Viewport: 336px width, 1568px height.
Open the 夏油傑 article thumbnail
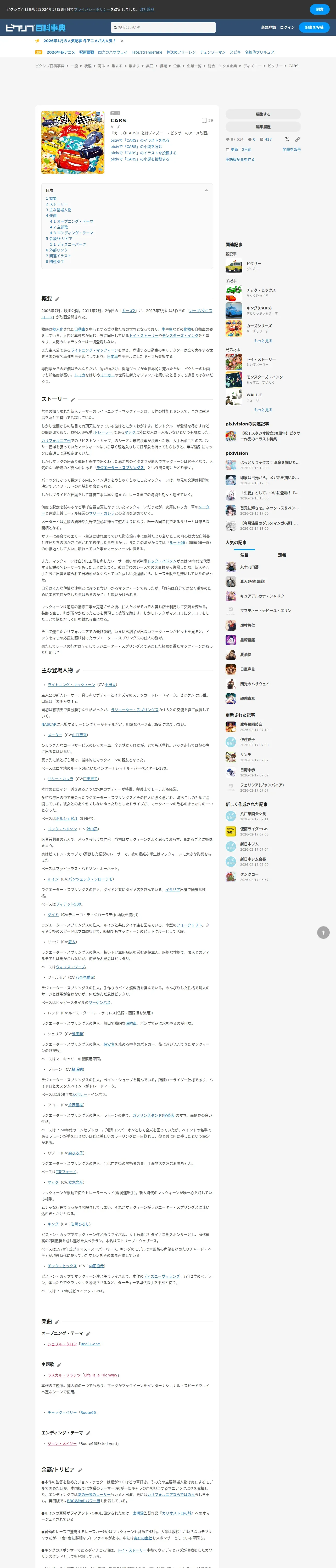tap(231, 654)
